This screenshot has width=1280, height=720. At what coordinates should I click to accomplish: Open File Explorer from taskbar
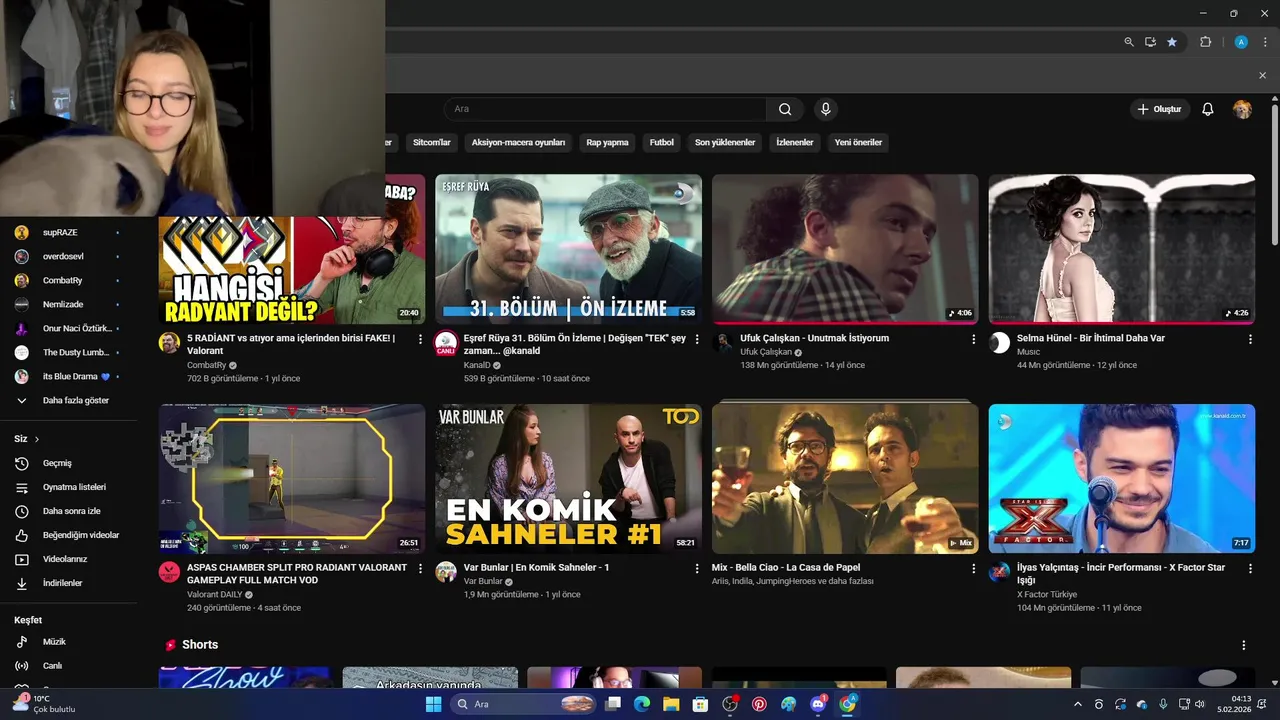pos(671,704)
